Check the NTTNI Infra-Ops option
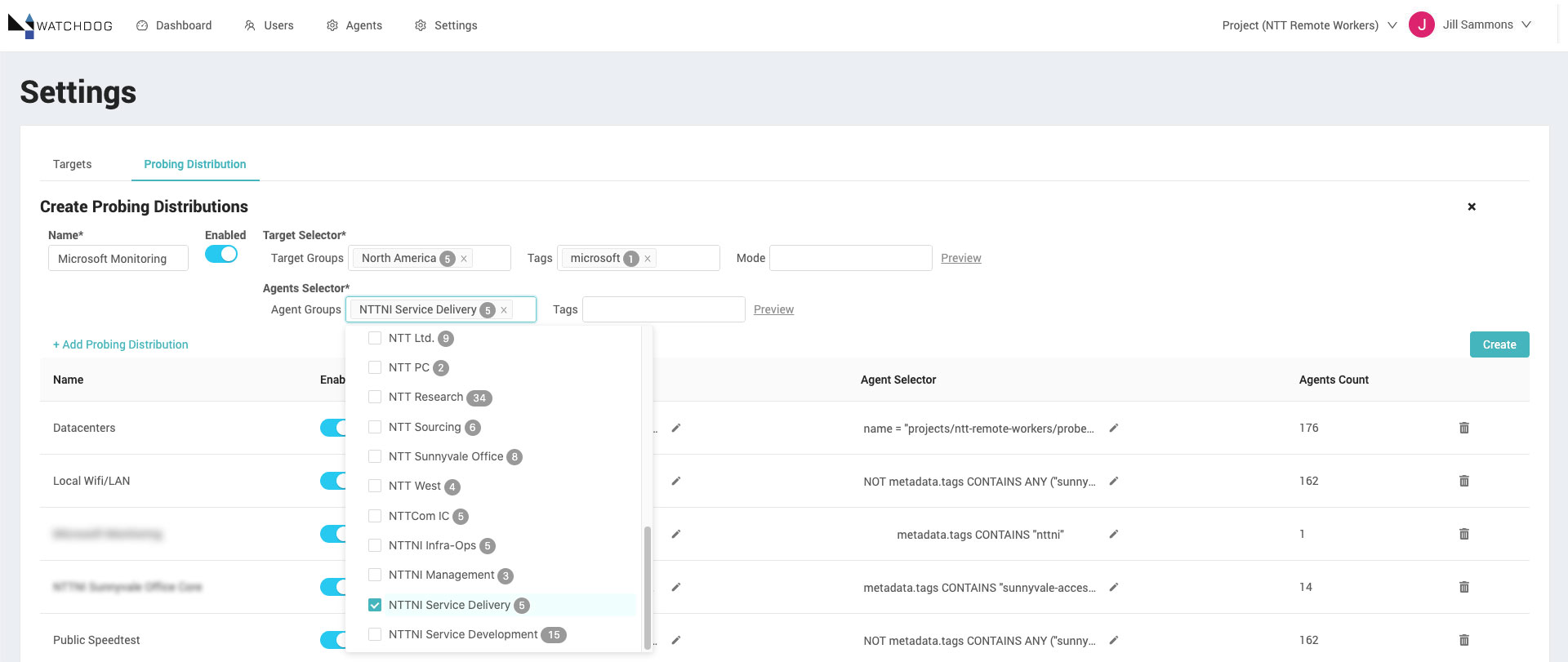 pos(375,545)
